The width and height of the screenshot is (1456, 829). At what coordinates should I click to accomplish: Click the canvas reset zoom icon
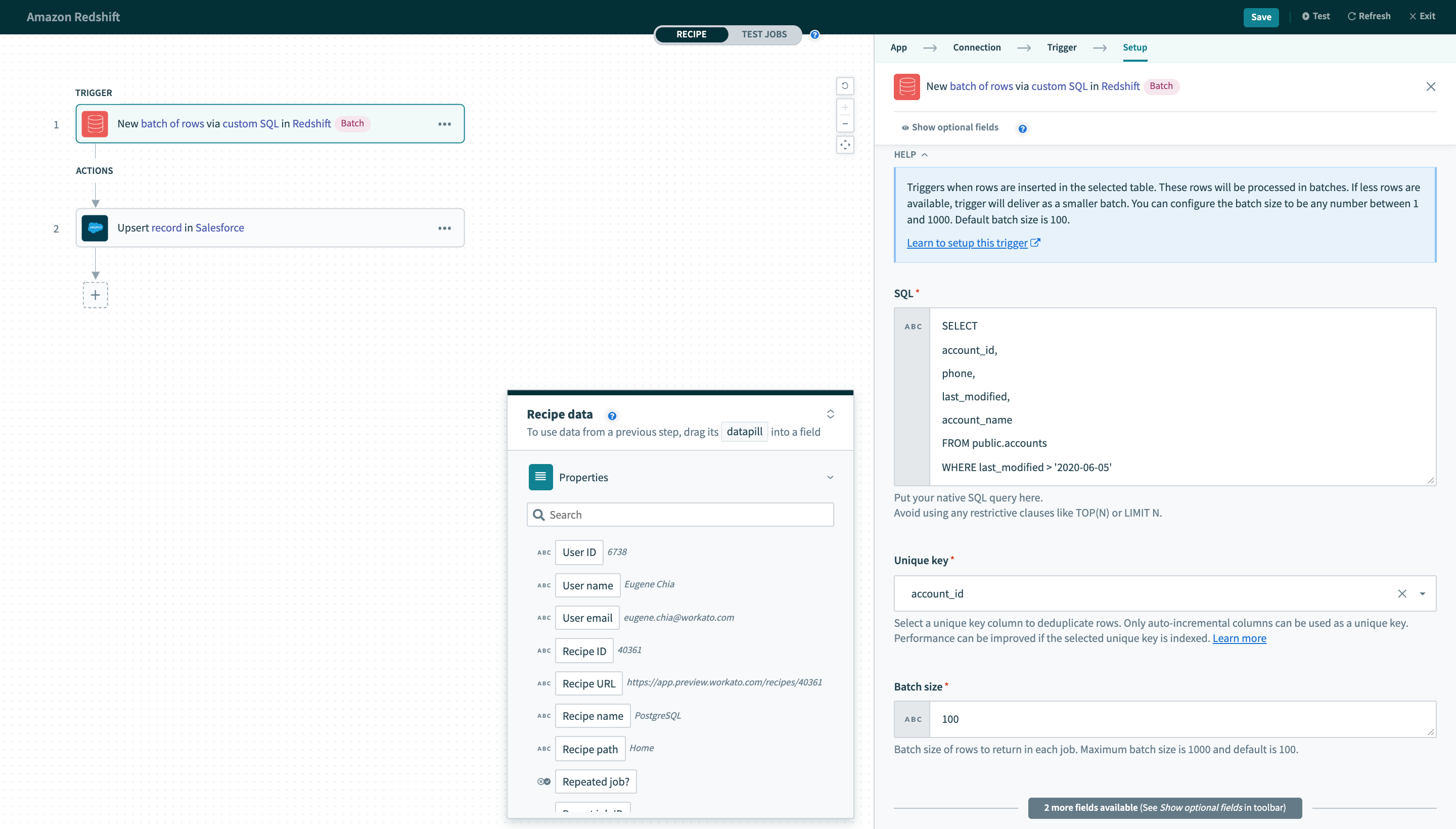point(845,85)
